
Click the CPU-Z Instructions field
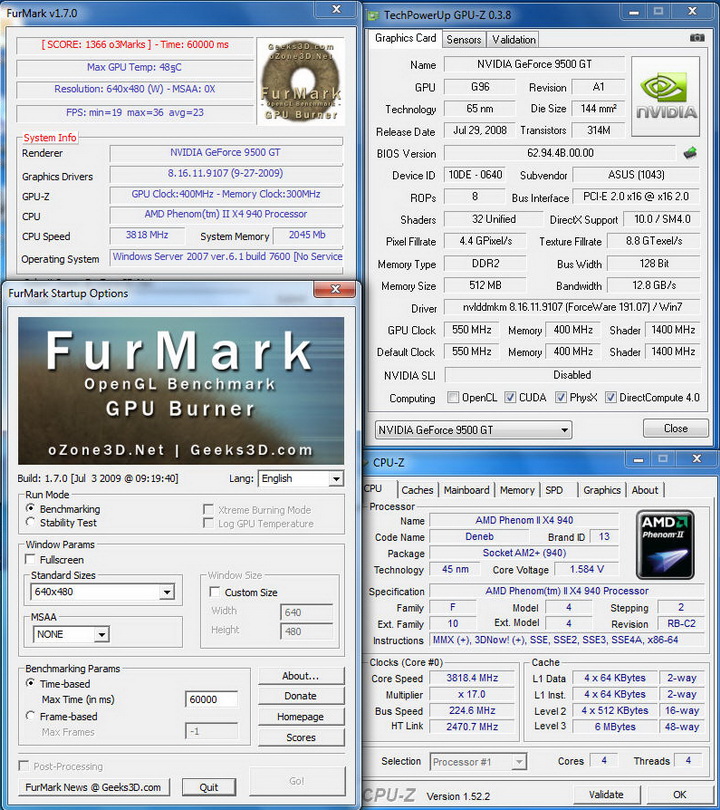click(567, 640)
